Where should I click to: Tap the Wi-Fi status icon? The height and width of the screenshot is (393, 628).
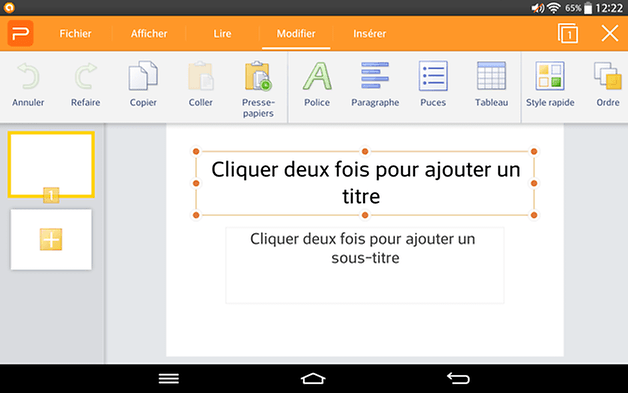(554, 8)
